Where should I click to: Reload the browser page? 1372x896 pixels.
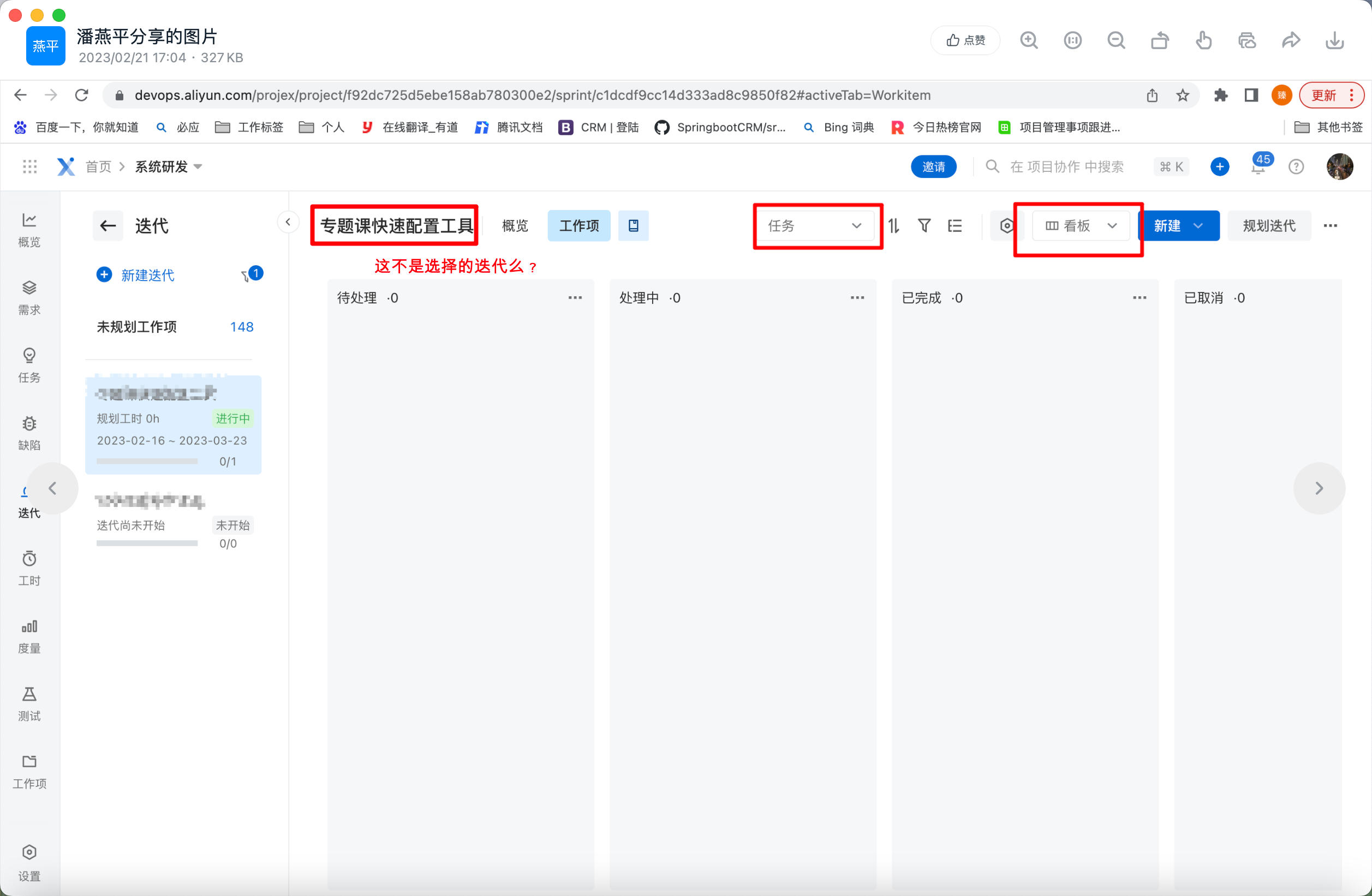[82, 95]
